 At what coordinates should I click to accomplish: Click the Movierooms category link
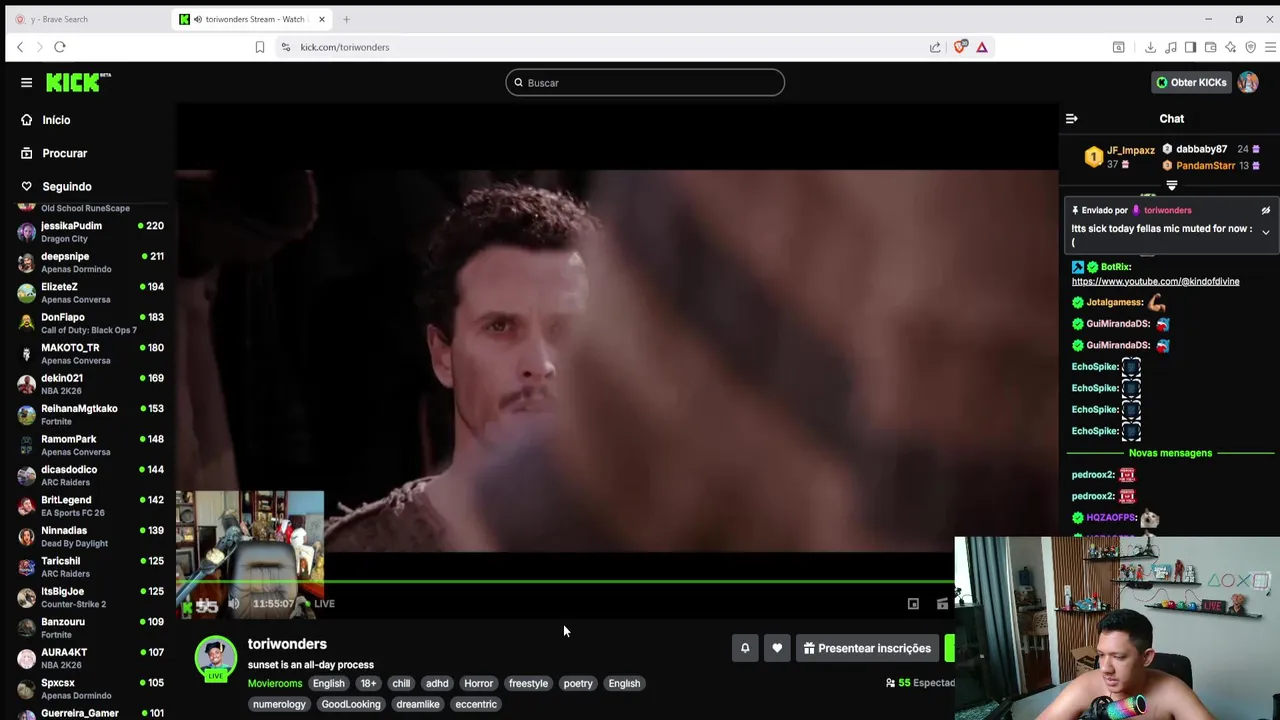[x=275, y=684]
